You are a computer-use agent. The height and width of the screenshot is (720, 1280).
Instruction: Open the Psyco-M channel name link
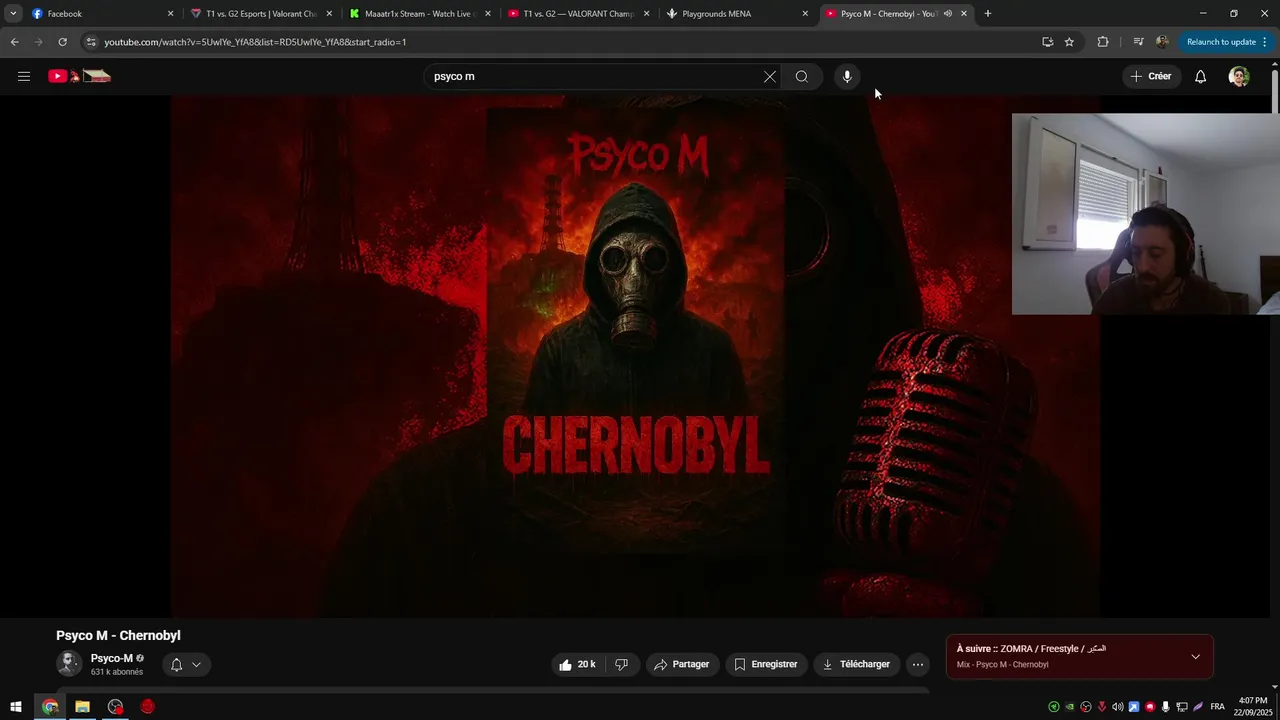(x=112, y=658)
